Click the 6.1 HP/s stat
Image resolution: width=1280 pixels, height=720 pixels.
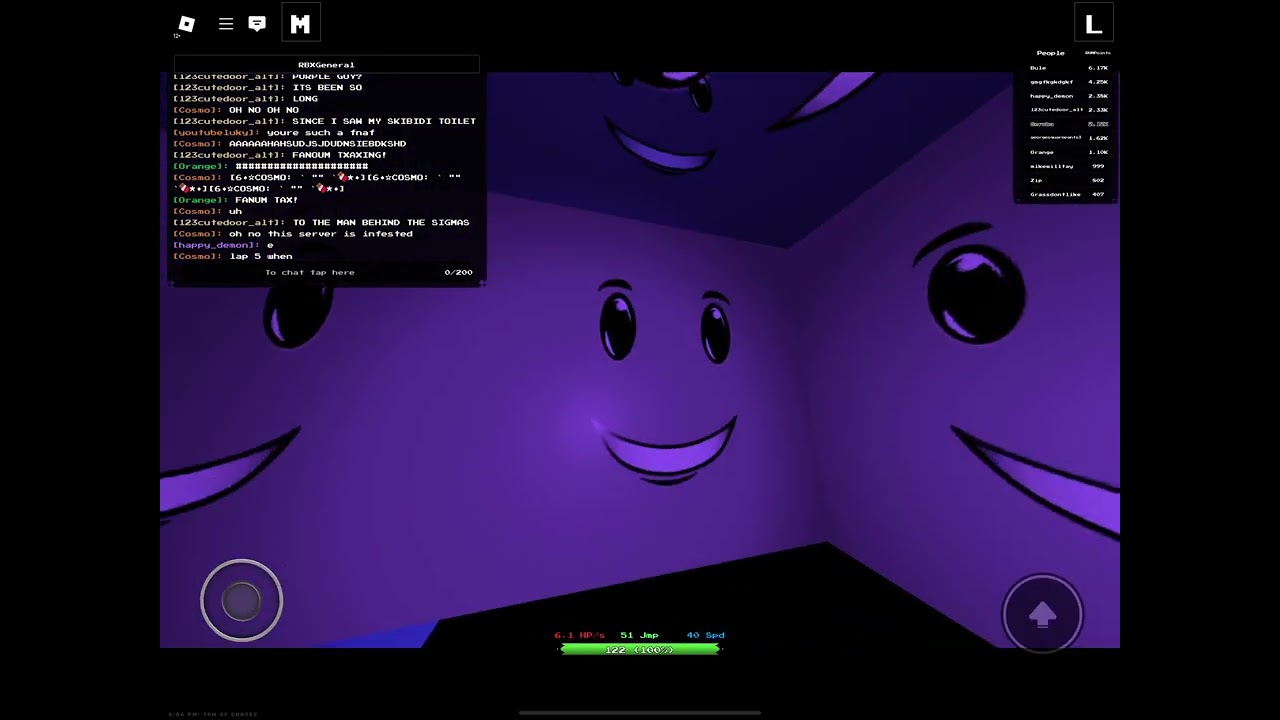point(580,635)
